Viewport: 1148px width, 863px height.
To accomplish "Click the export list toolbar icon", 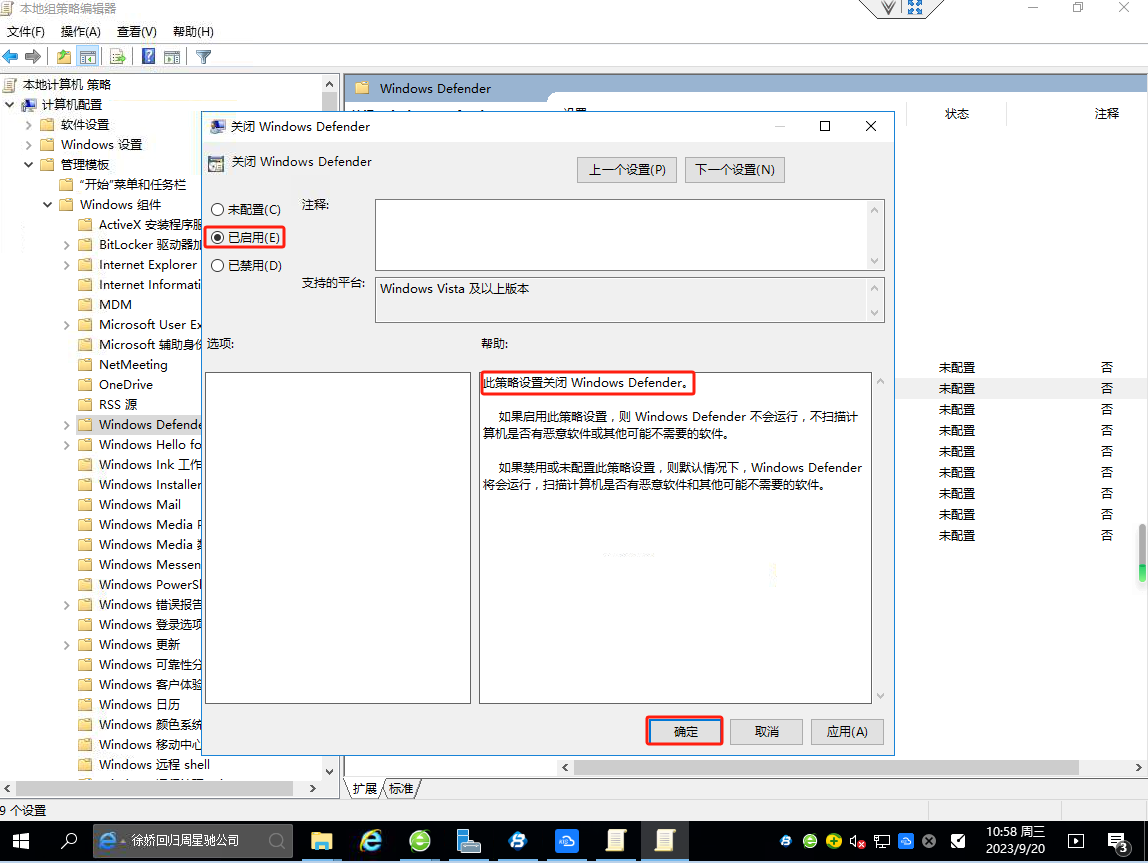I will click(x=117, y=56).
